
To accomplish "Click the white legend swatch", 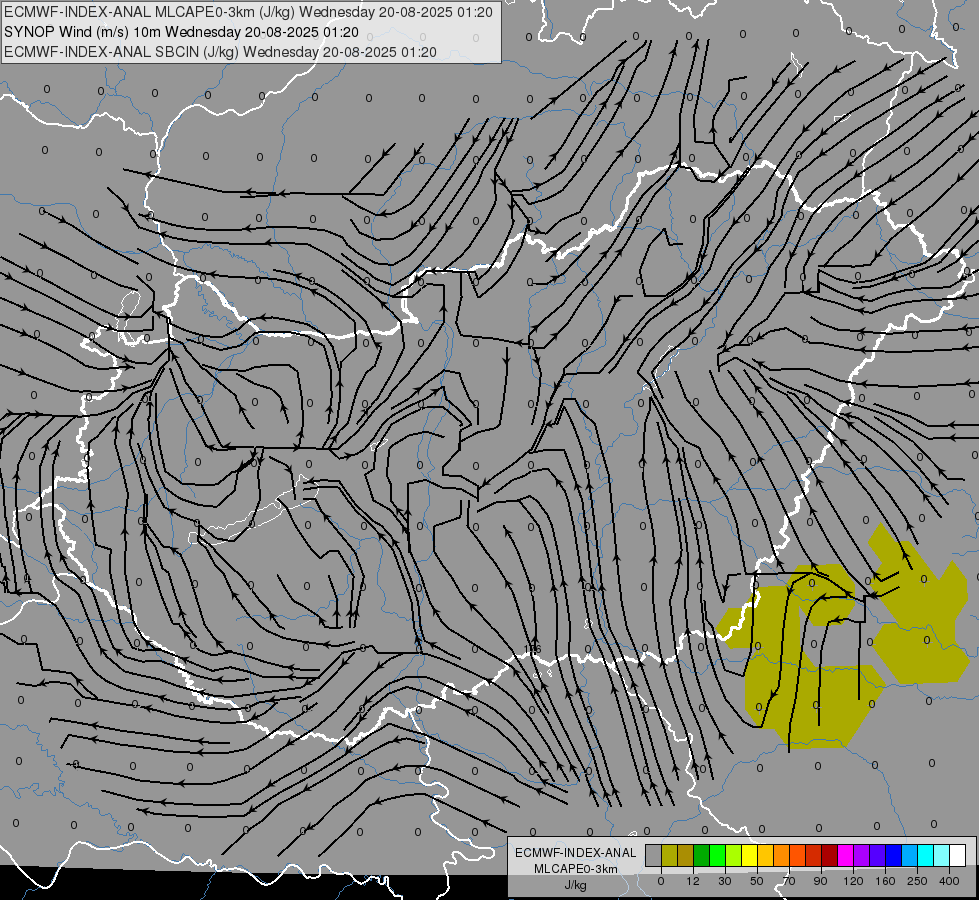I will [x=958, y=855].
